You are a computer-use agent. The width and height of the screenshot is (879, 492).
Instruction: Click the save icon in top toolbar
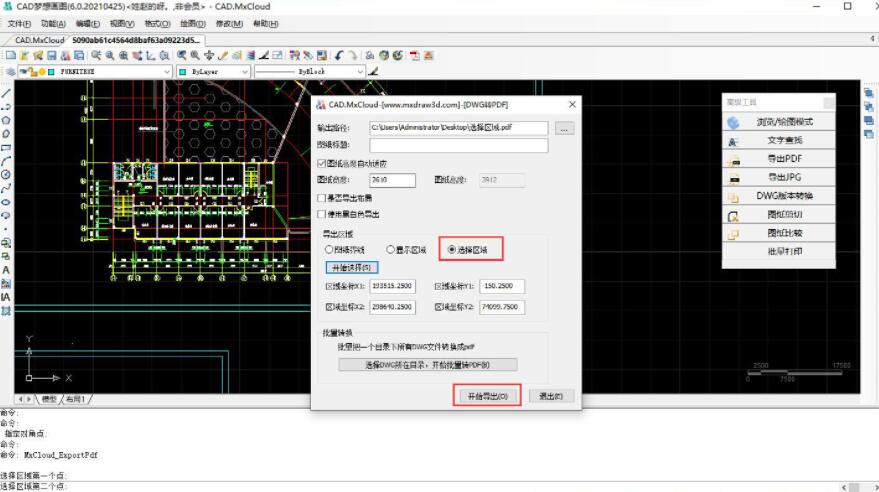[52, 56]
